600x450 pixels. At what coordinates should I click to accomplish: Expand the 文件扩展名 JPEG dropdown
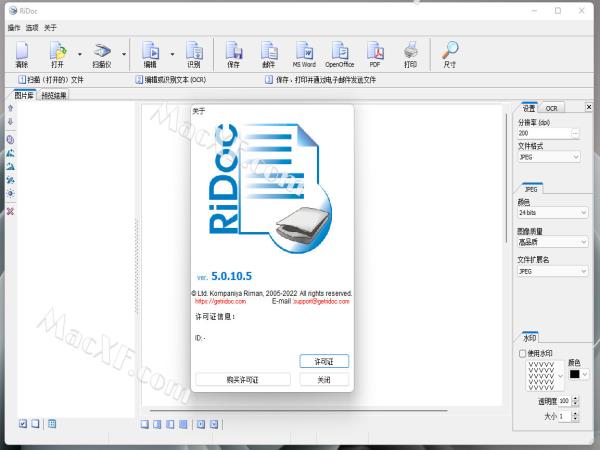click(584, 271)
